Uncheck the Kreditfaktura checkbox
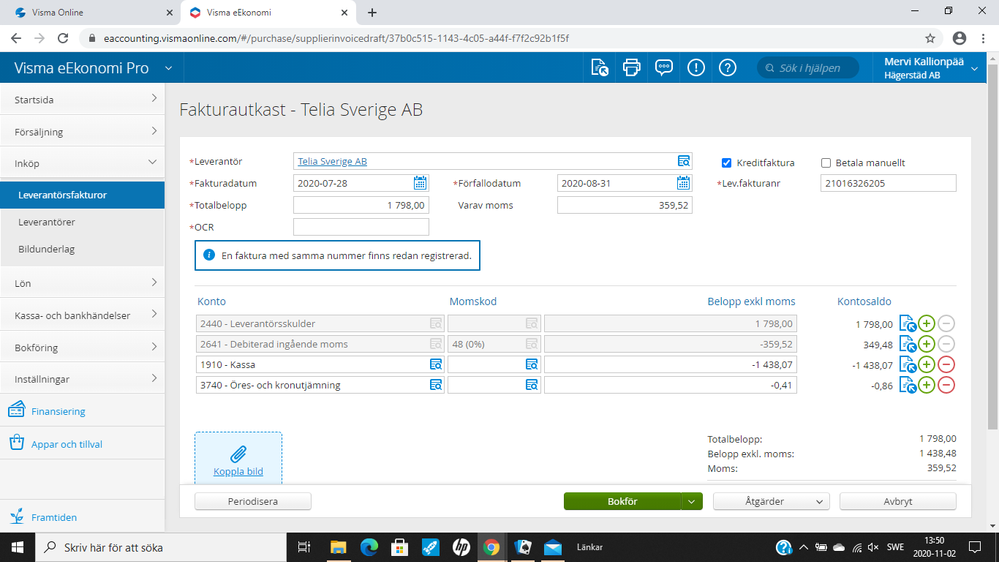 pos(726,163)
